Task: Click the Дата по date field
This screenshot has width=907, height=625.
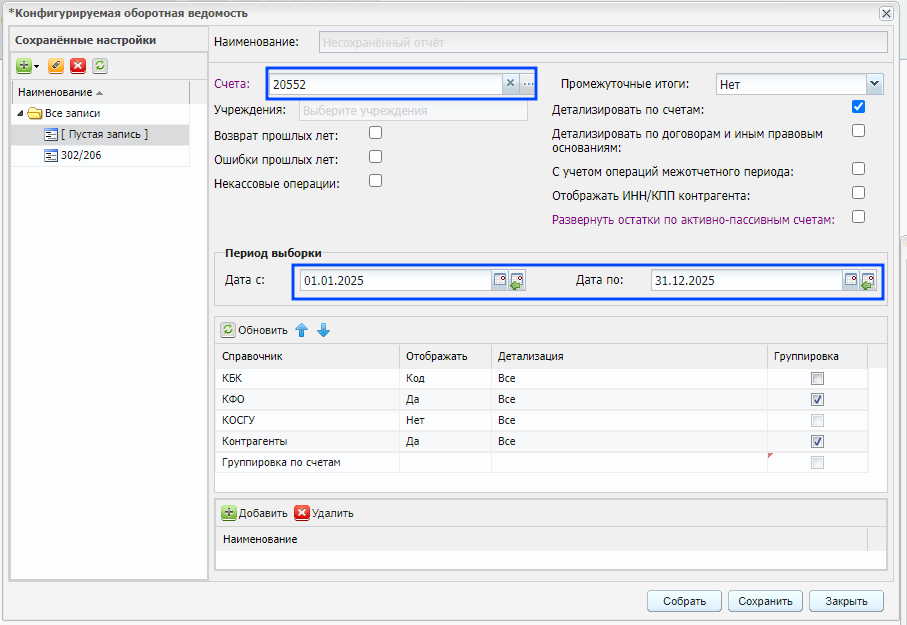Action: point(746,281)
